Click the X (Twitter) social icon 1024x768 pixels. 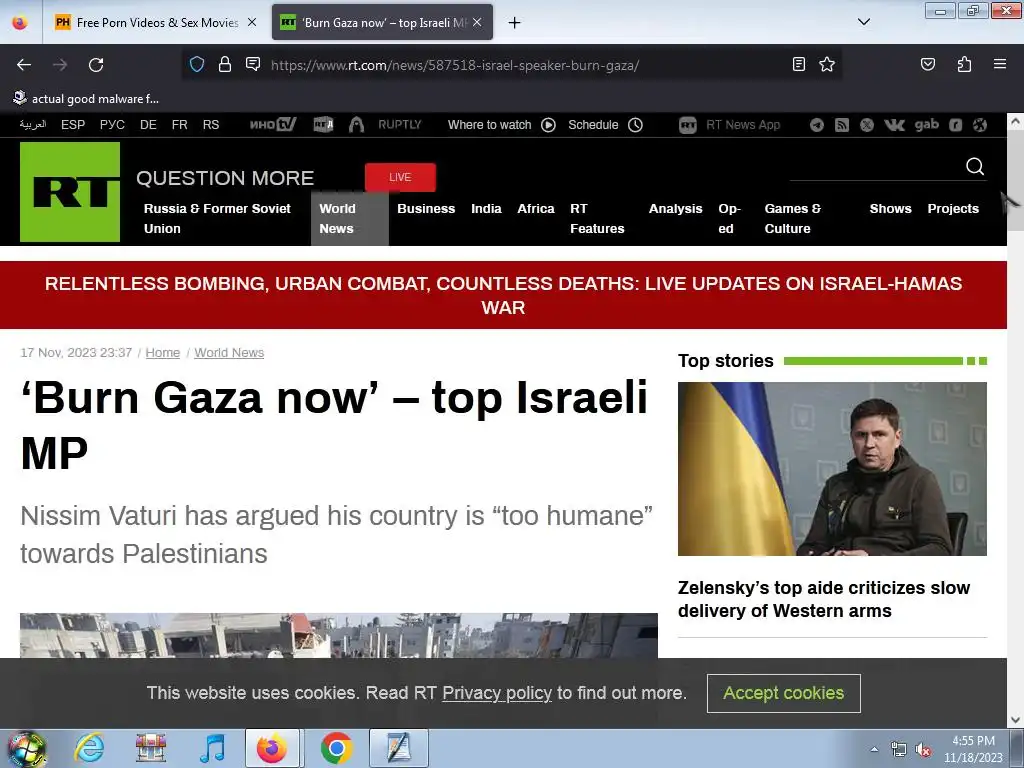tap(867, 125)
